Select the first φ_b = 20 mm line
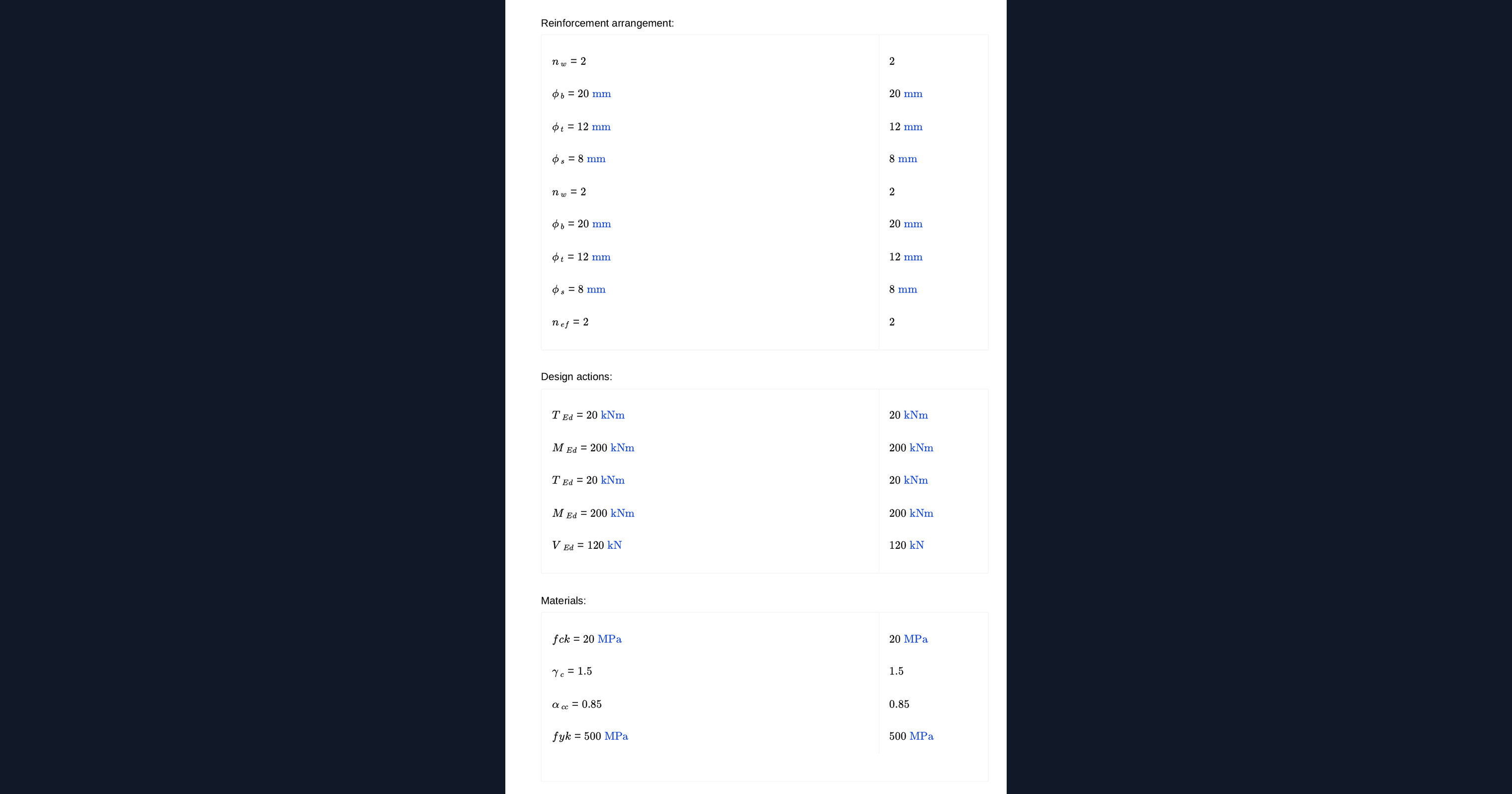This screenshot has height=794, width=1512. [x=581, y=94]
